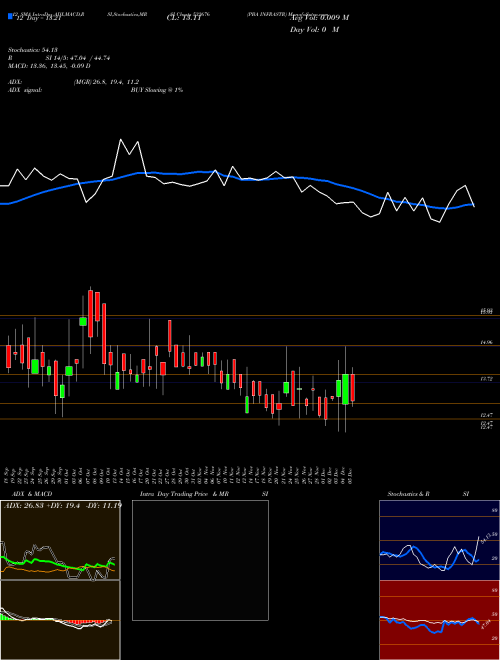Image resolution: width=500 pixels, height=660 pixels.
Task: Click the 'ADX signal:' label
Action: (25, 90)
